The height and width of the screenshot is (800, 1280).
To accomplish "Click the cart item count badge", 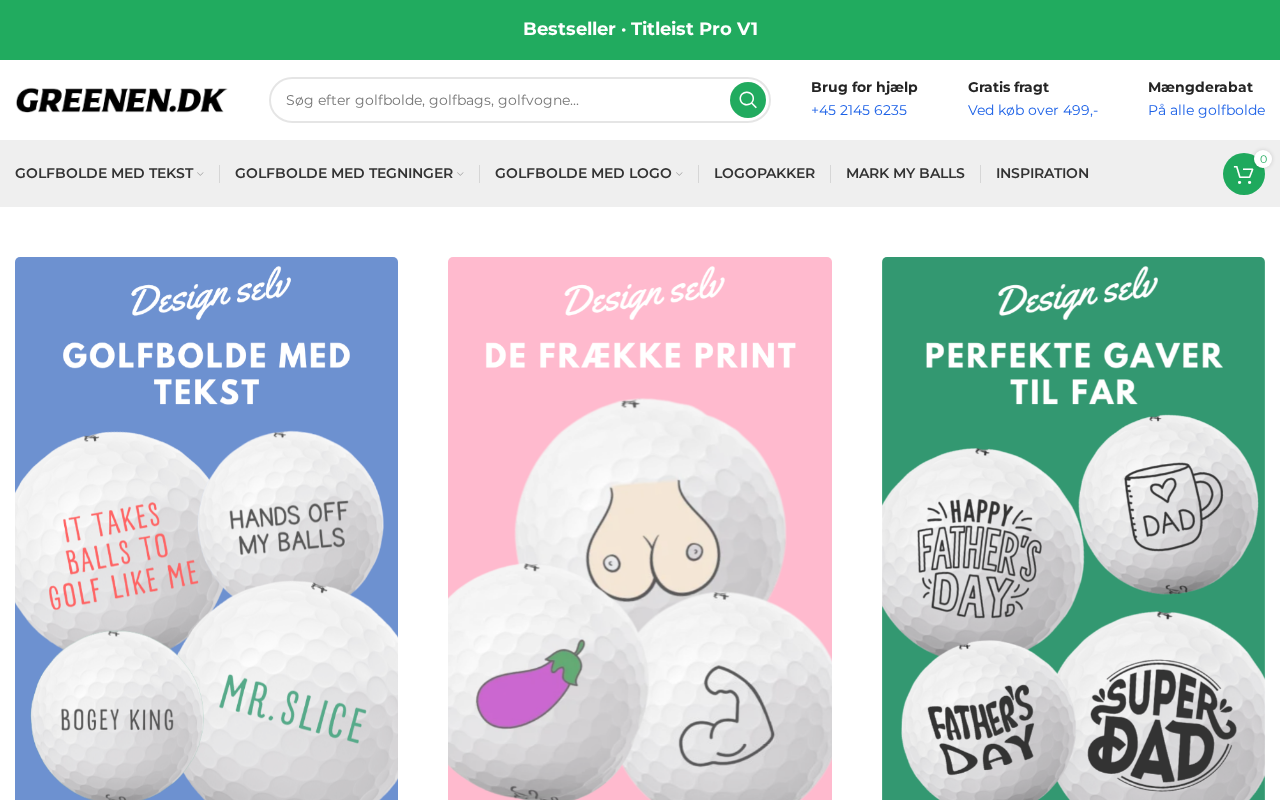I will (x=1263, y=159).
